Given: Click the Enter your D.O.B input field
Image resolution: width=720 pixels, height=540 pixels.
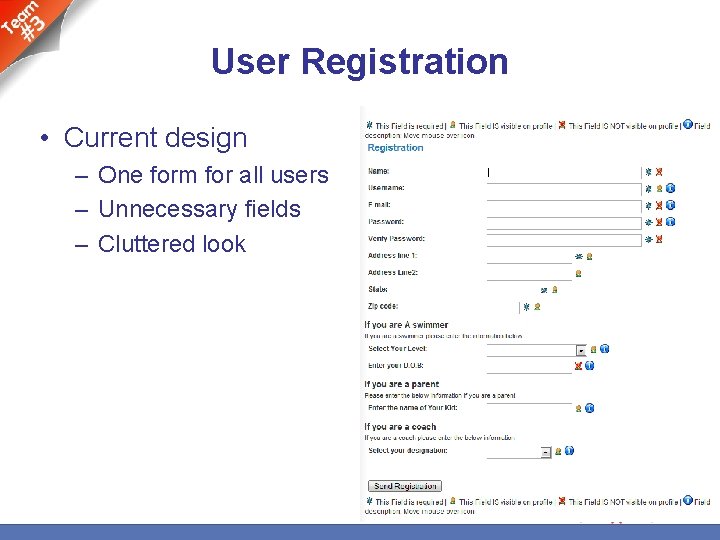Looking at the screenshot, I should 529,366.
